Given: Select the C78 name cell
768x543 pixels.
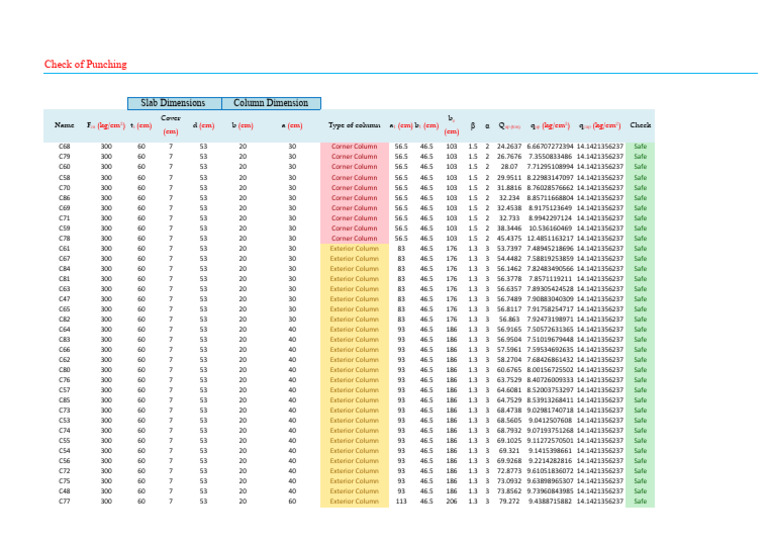Looking at the screenshot, I should pos(64,238).
